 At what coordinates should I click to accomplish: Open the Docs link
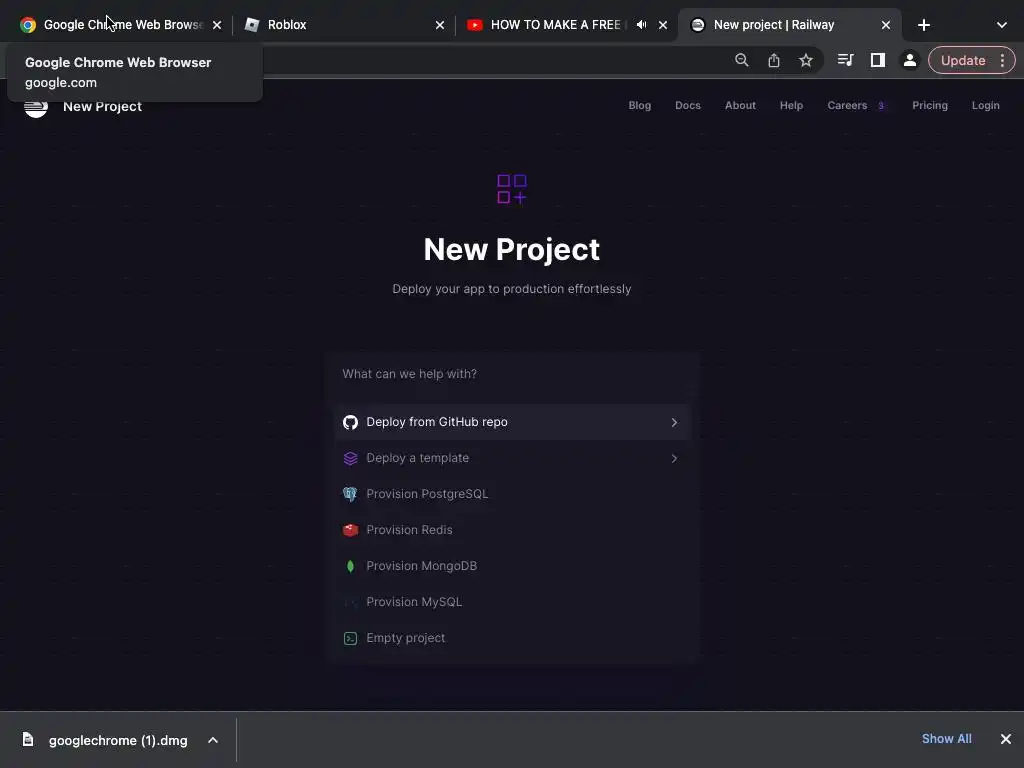tap(688, 105)
